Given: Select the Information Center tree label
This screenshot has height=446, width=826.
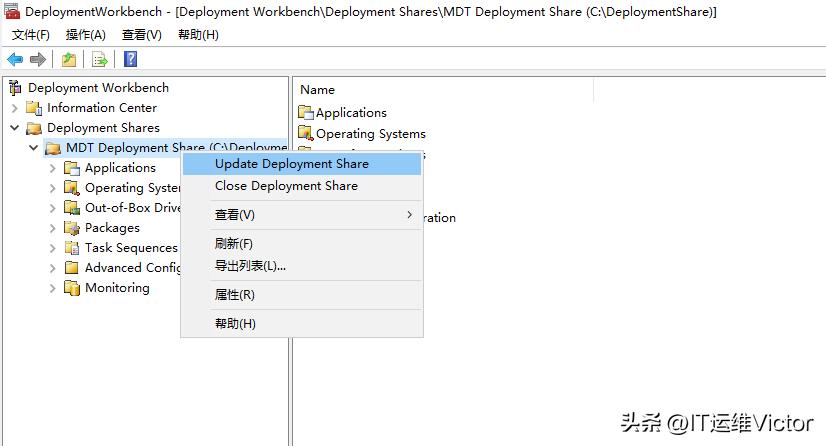Looking at the screenshot, I should click(x=102, y=108).
